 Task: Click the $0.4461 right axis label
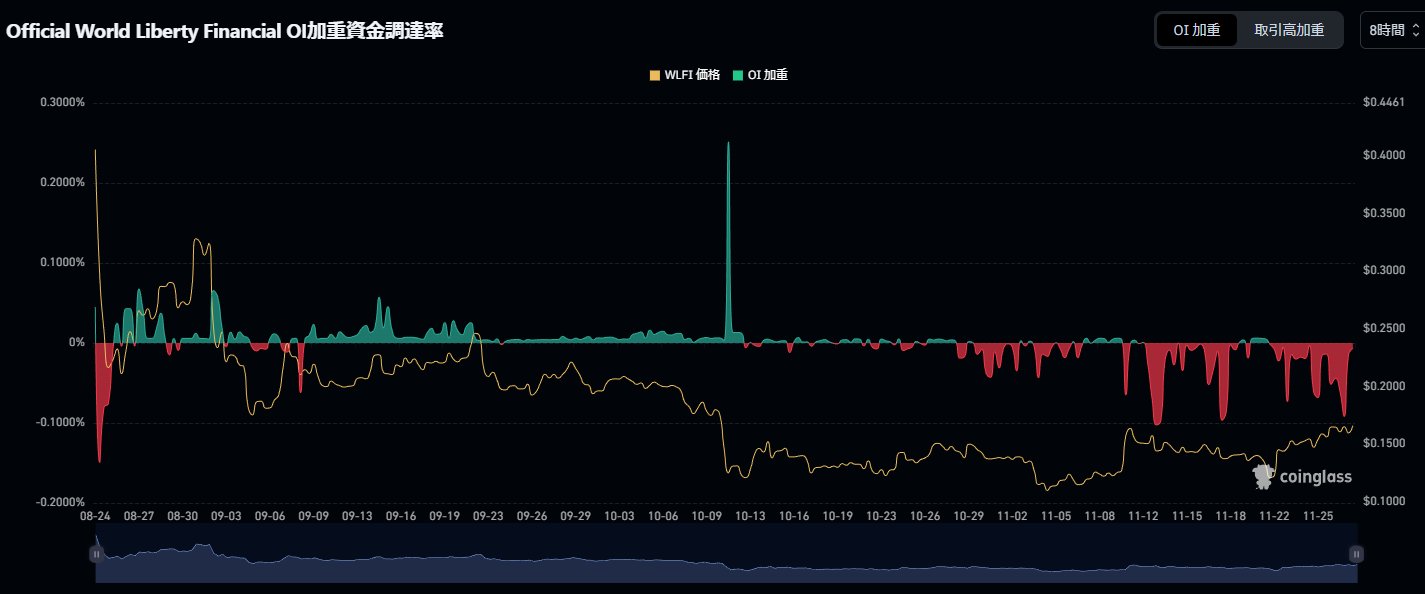tap(1384, 102)
